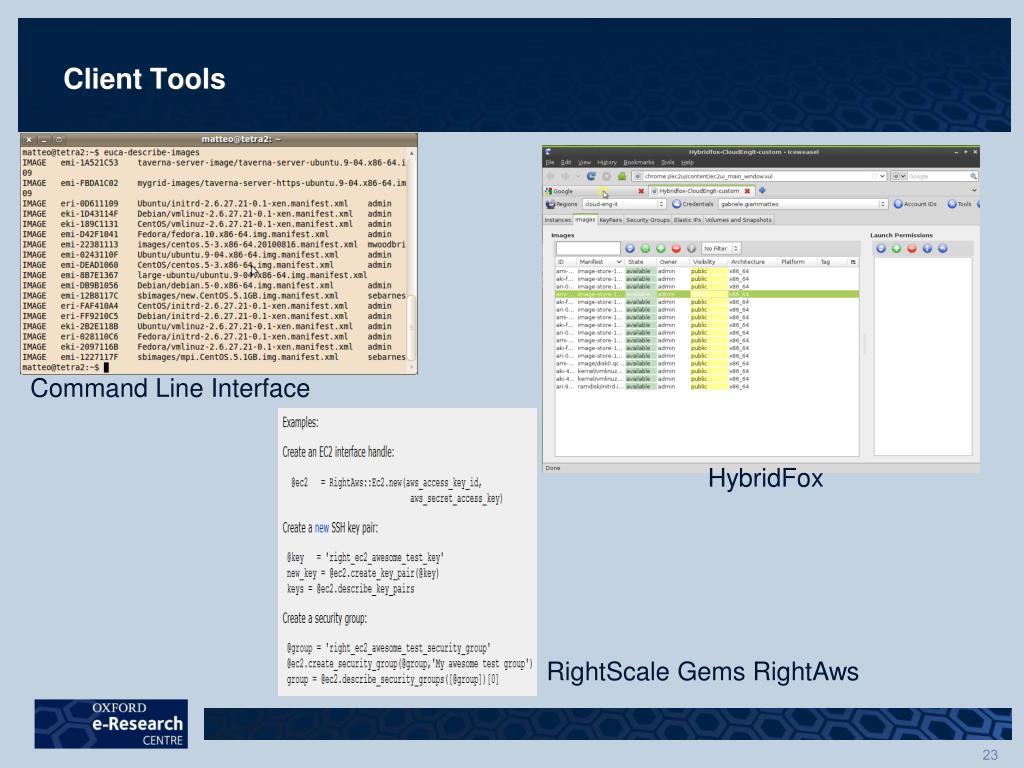Open the File menu in Iceweasel

pos(550,163)
